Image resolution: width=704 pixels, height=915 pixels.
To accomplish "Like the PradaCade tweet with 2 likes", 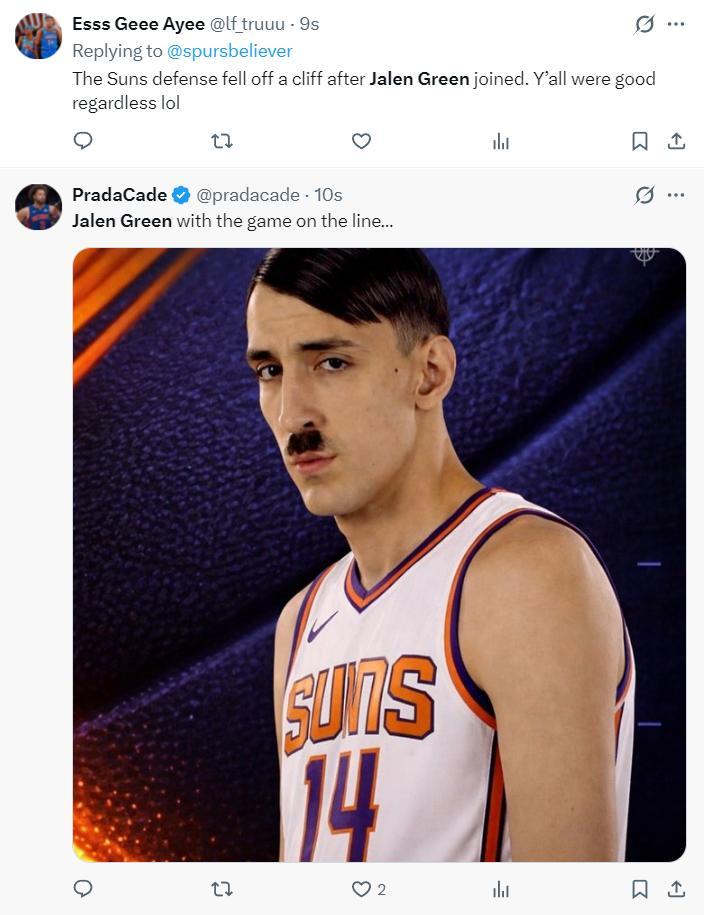I will pos(362,888).
